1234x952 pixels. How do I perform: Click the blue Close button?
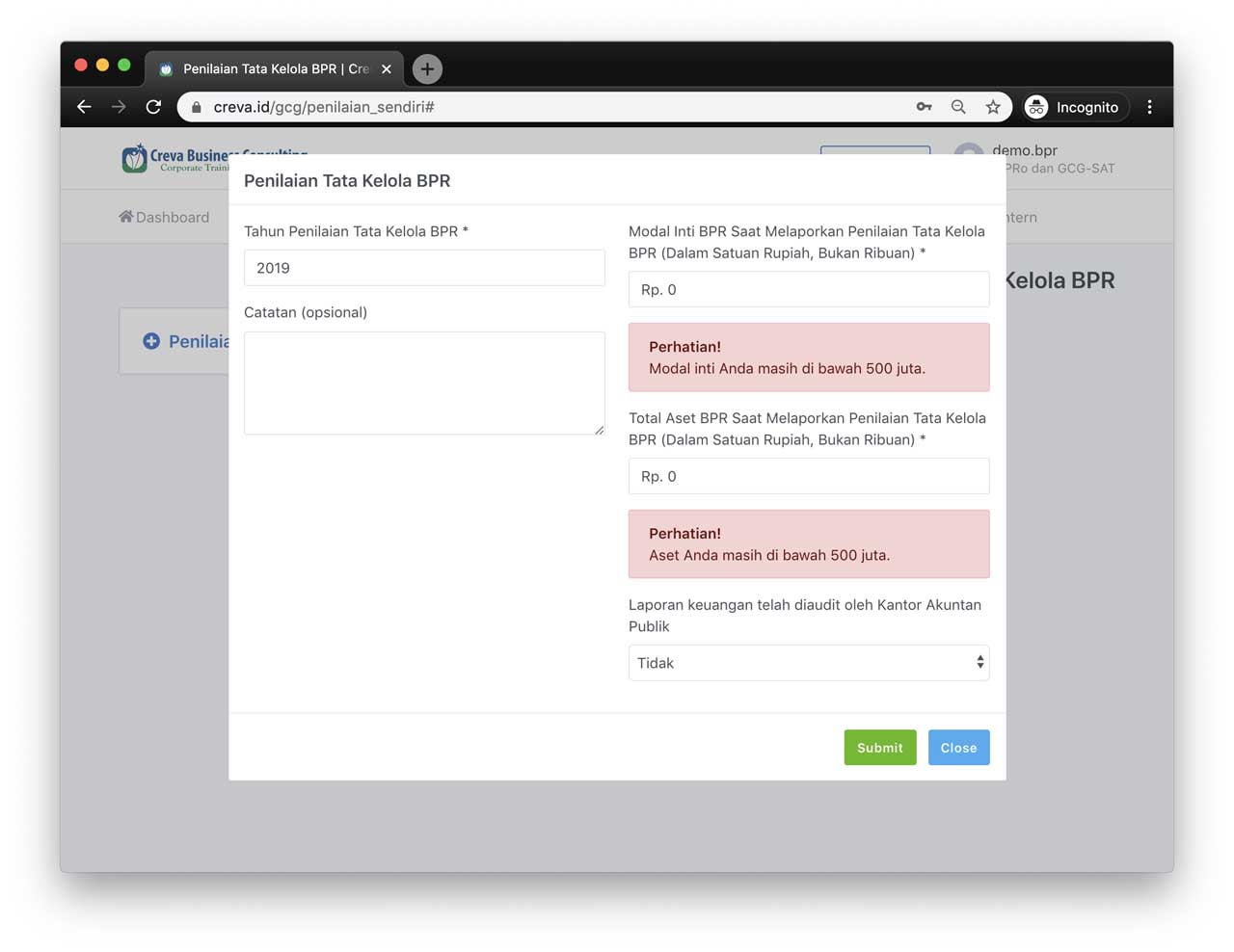pos(959,748)
